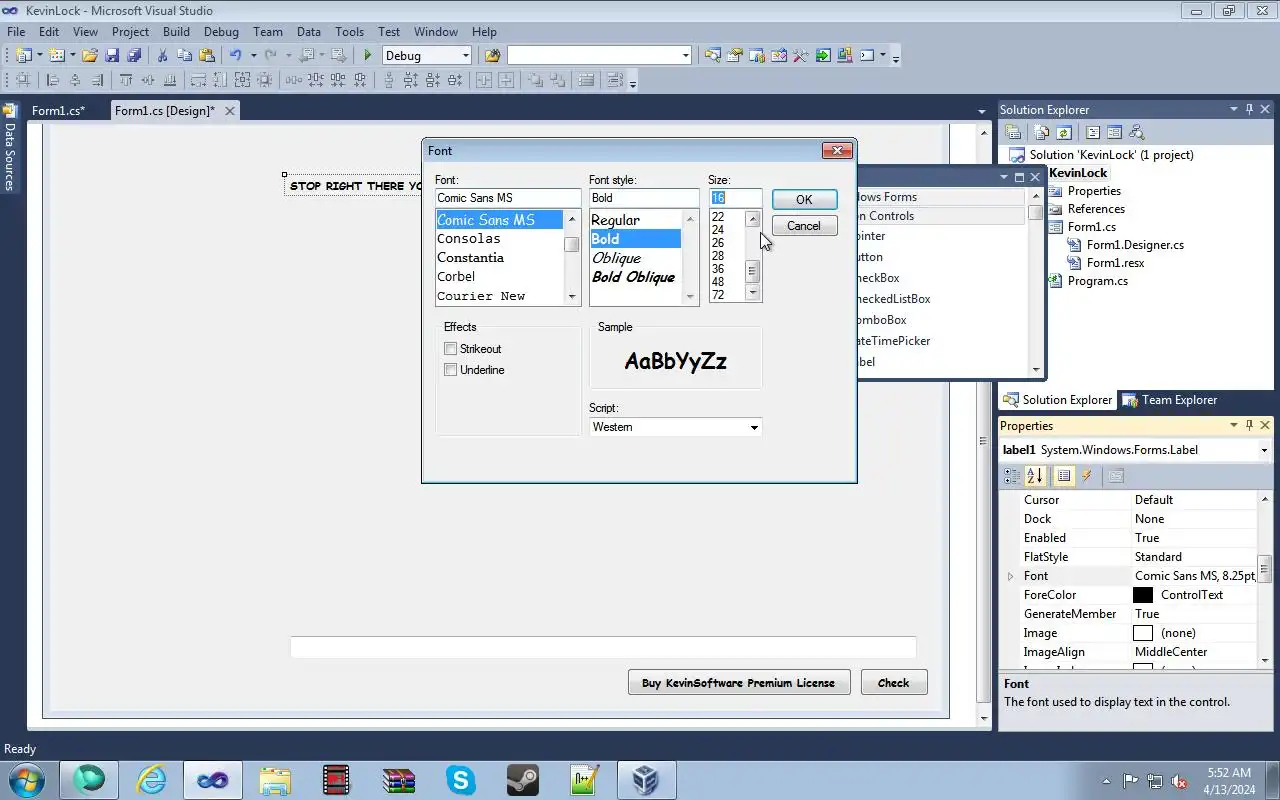Open the active documents list dropdown

pyautogui.click(x=982, y=111)
